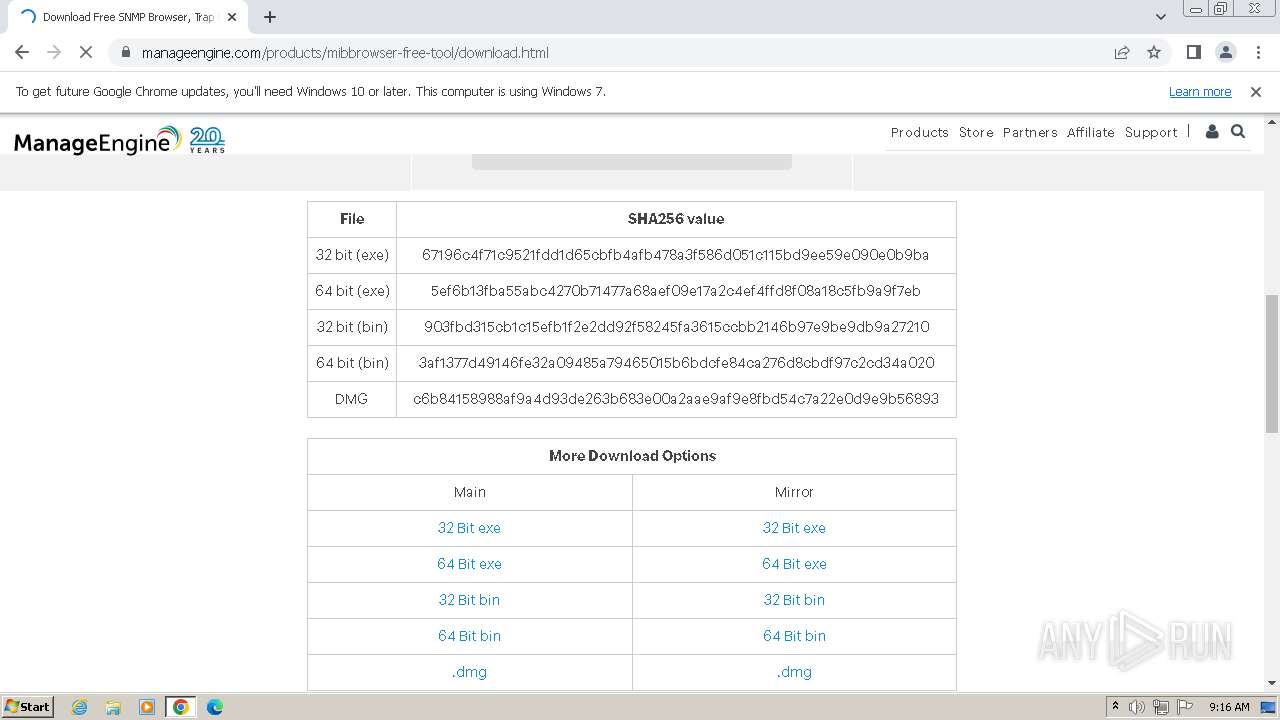Open Windows Media Player from taskbar
Viewport: 1280px width, 720px height.
pos(147,707)
